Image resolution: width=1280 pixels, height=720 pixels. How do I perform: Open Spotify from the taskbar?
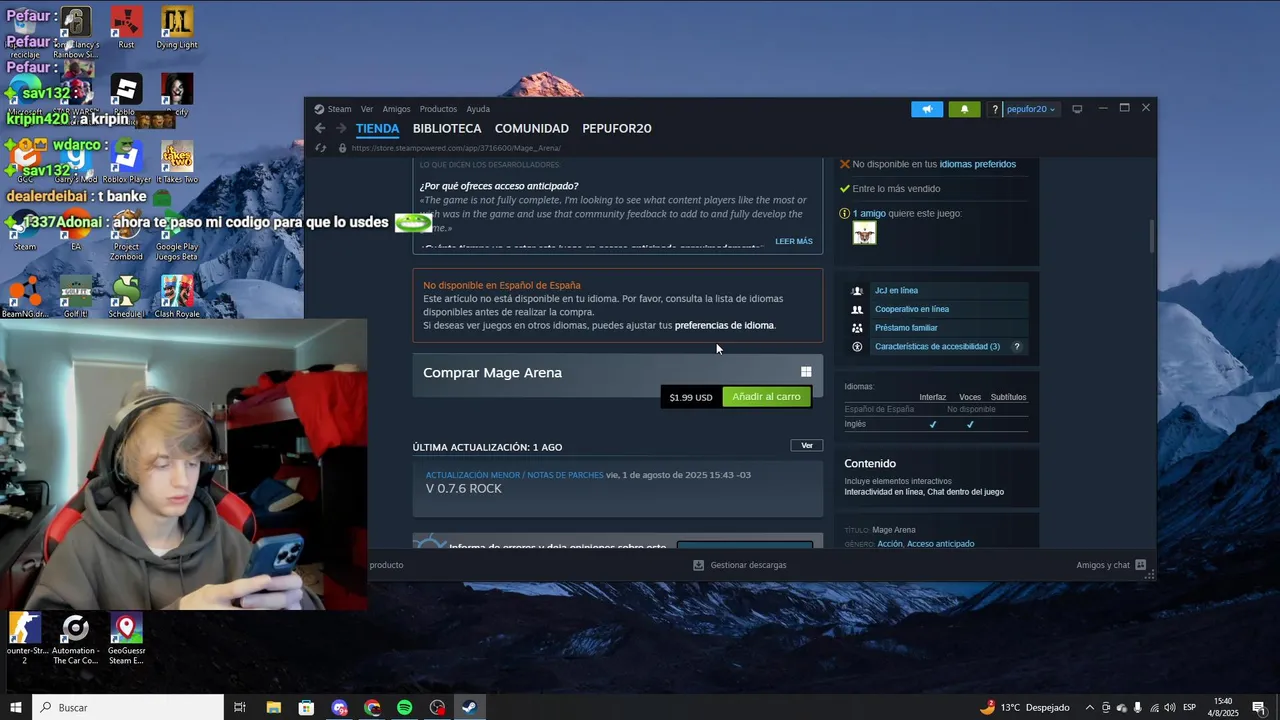point(404,707)
